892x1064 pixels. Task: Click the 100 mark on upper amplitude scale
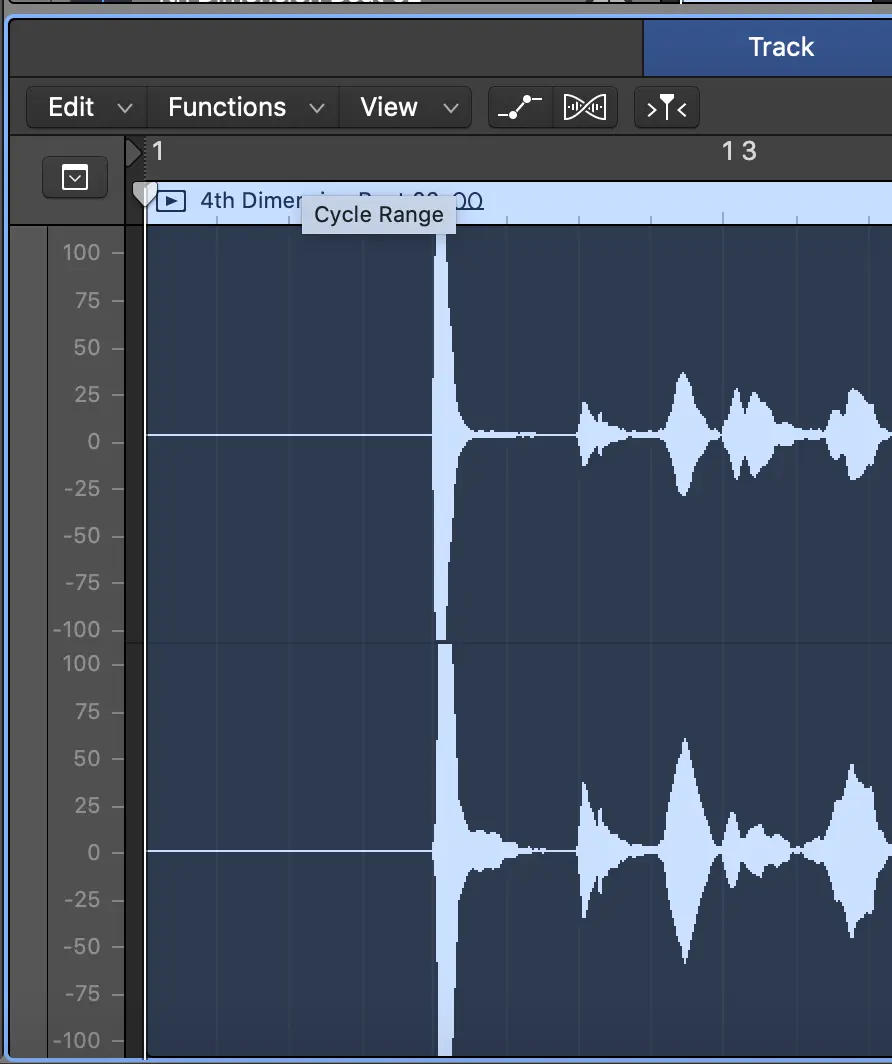tap(81, 252)
